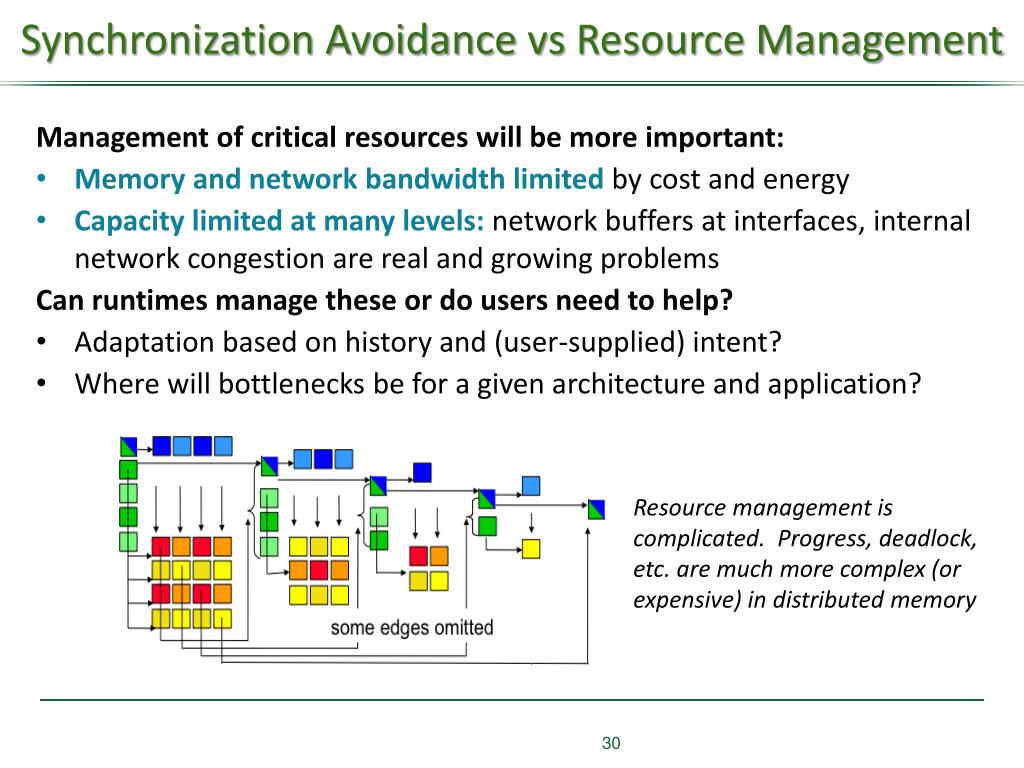Click bullet 'Adaptation based on history and (user-supplied) intent?'
This screenshot has height=768, width=1024.
(428, 342)
